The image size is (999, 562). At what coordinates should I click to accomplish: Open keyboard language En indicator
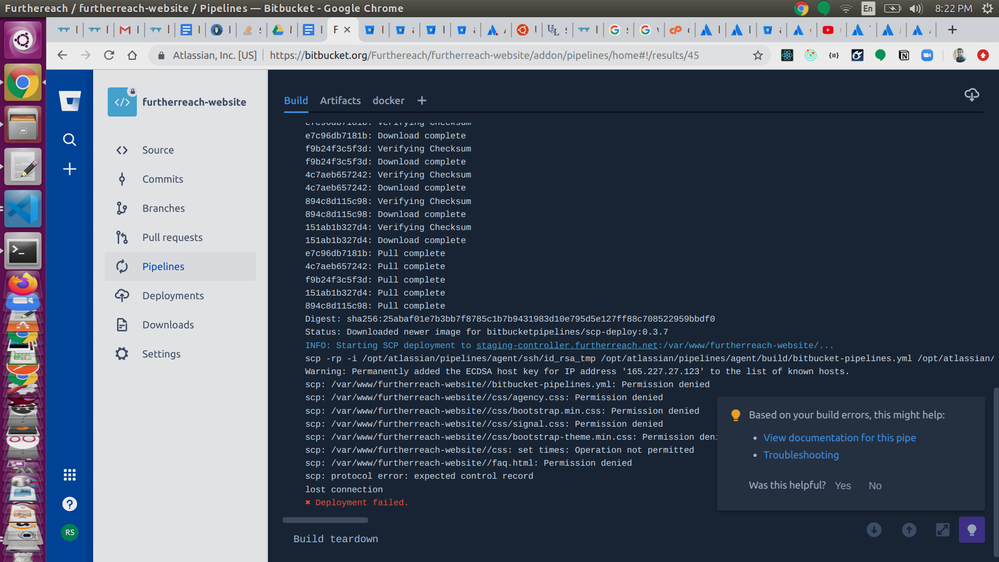868,8
